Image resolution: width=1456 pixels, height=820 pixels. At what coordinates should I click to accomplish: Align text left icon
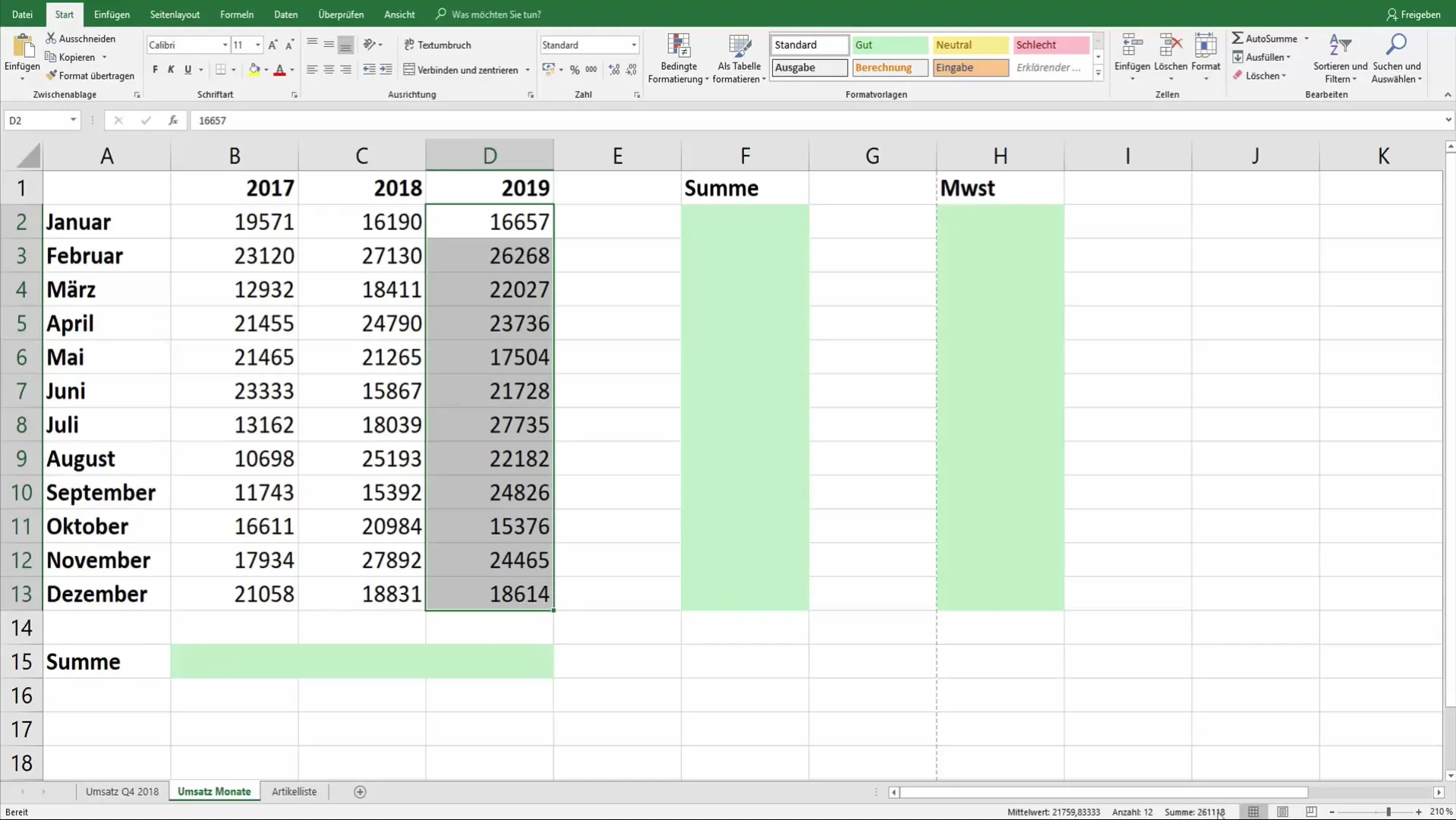[x=312, y=70]
